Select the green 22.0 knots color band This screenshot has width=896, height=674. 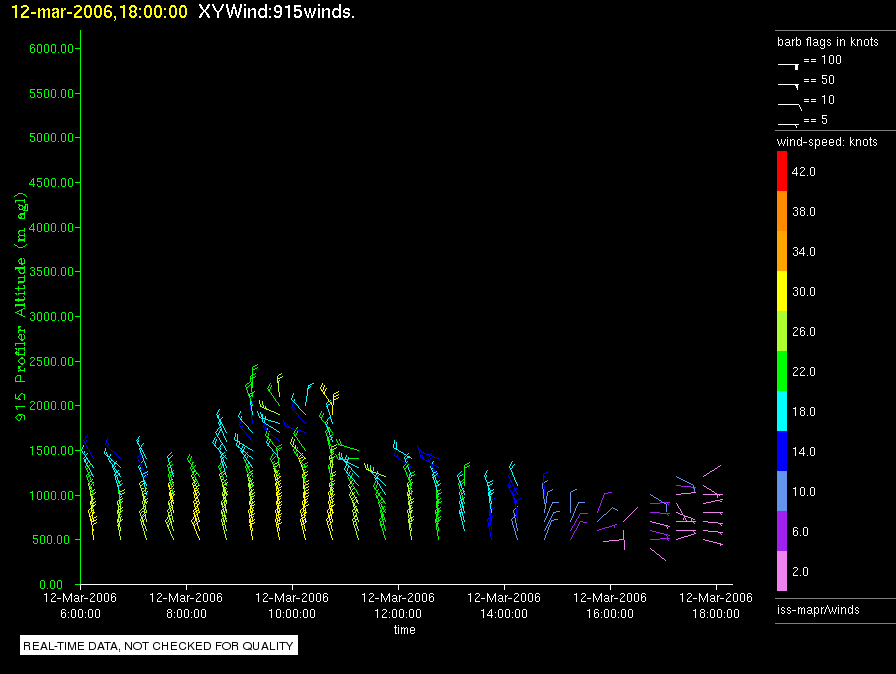782,371
